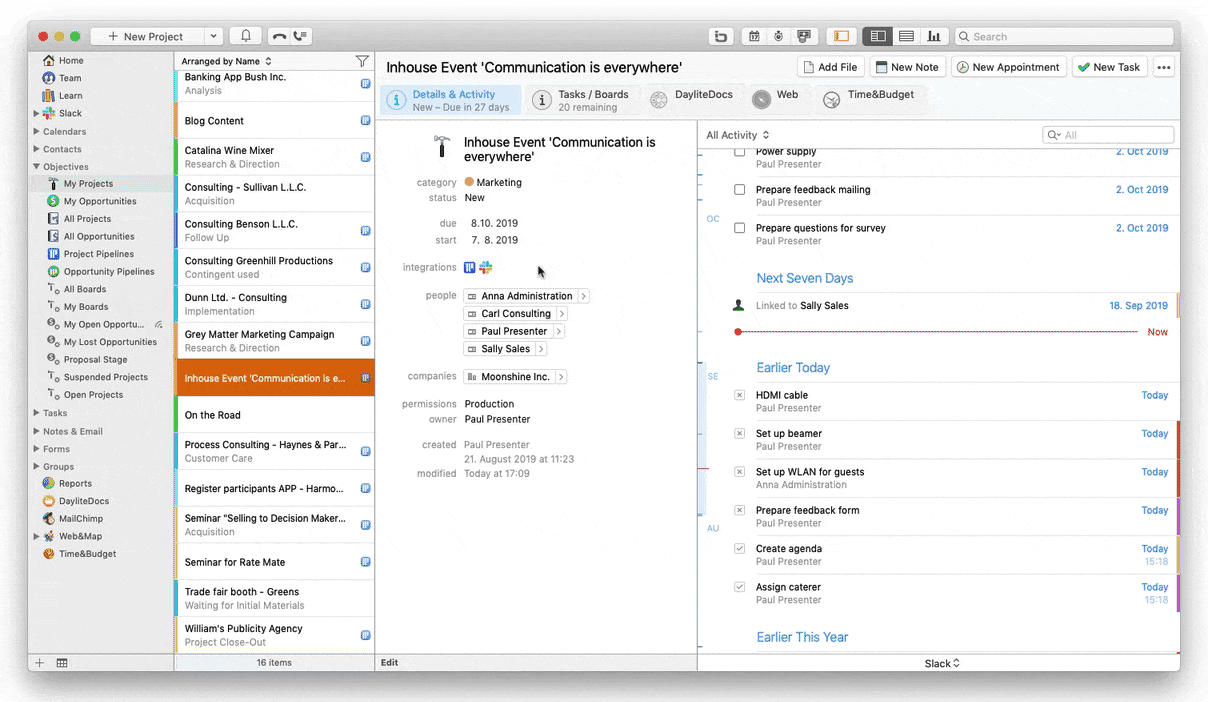Open the Details & Activity tab
The image size is (1208, 702).
[450, 100]
